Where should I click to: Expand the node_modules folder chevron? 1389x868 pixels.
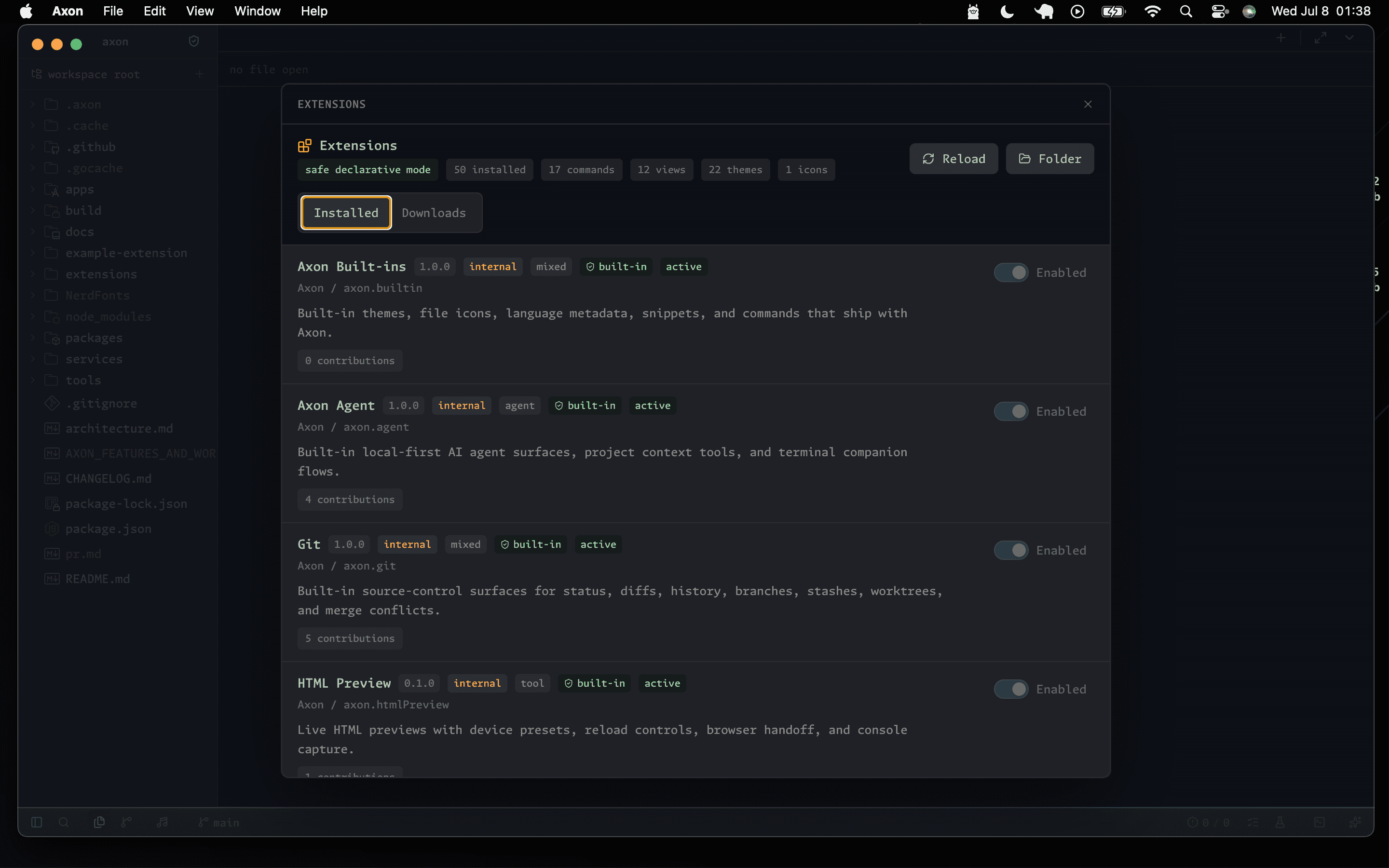point(33,317)
